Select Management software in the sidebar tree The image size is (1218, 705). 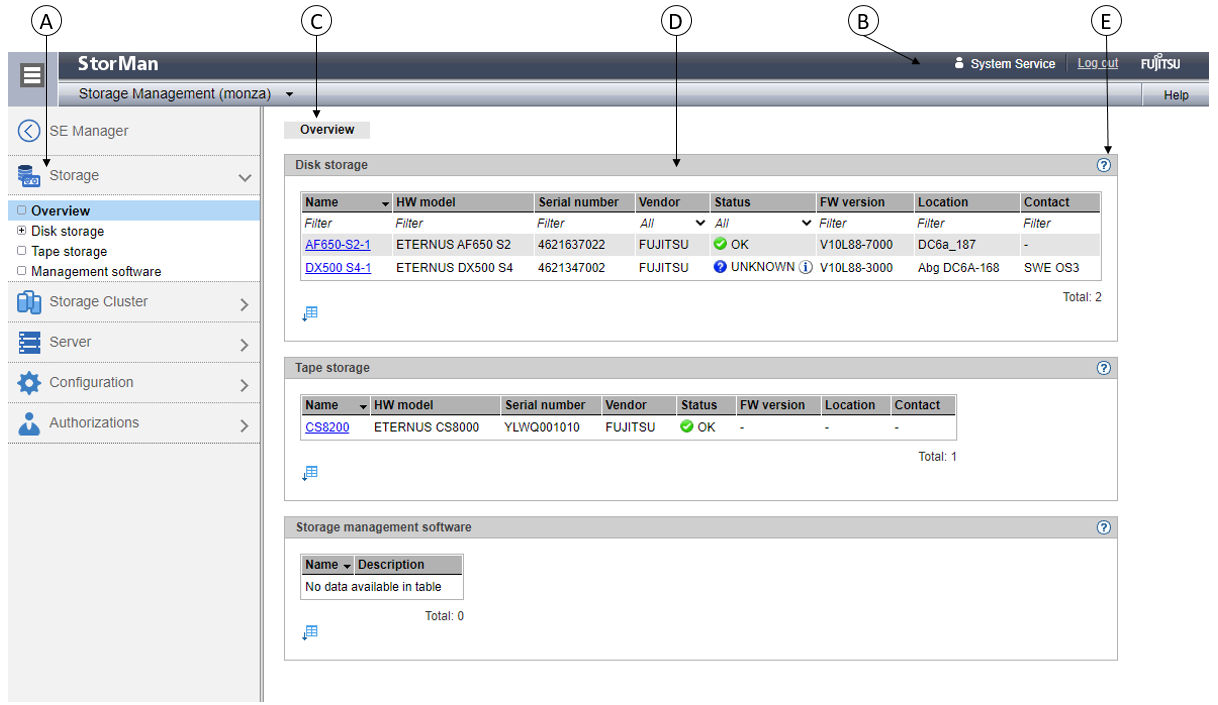click(x=96, y=272)
